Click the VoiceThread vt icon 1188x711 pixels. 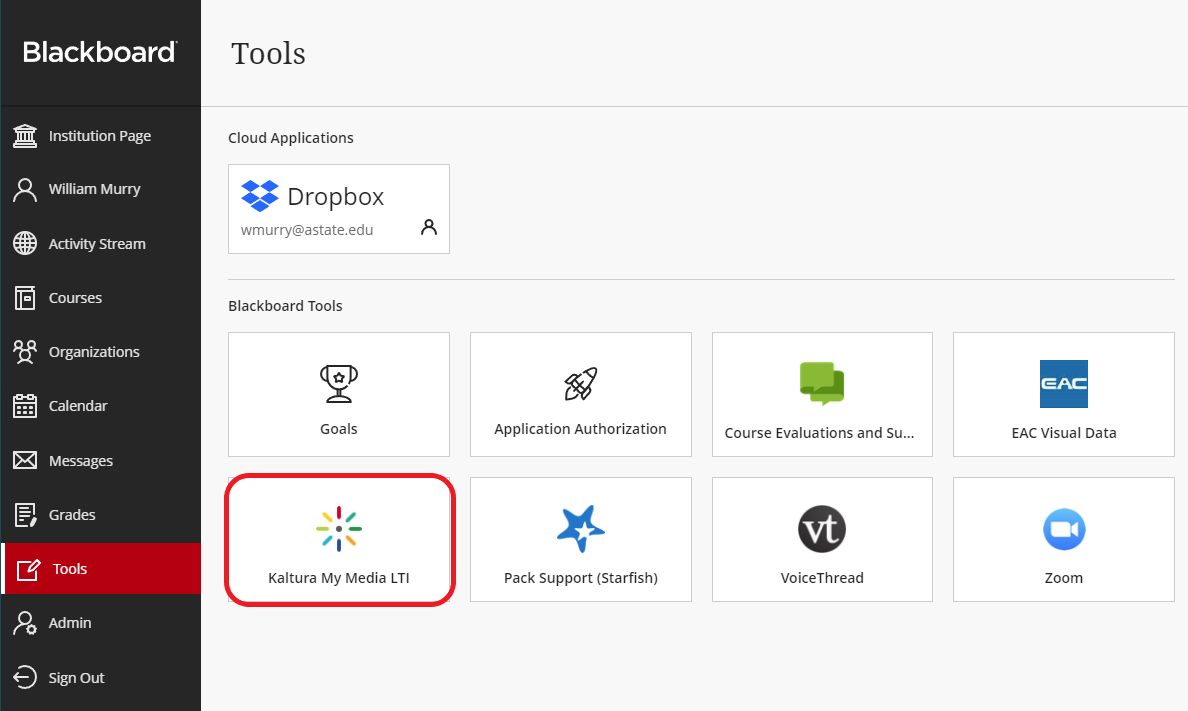(822, 529)
